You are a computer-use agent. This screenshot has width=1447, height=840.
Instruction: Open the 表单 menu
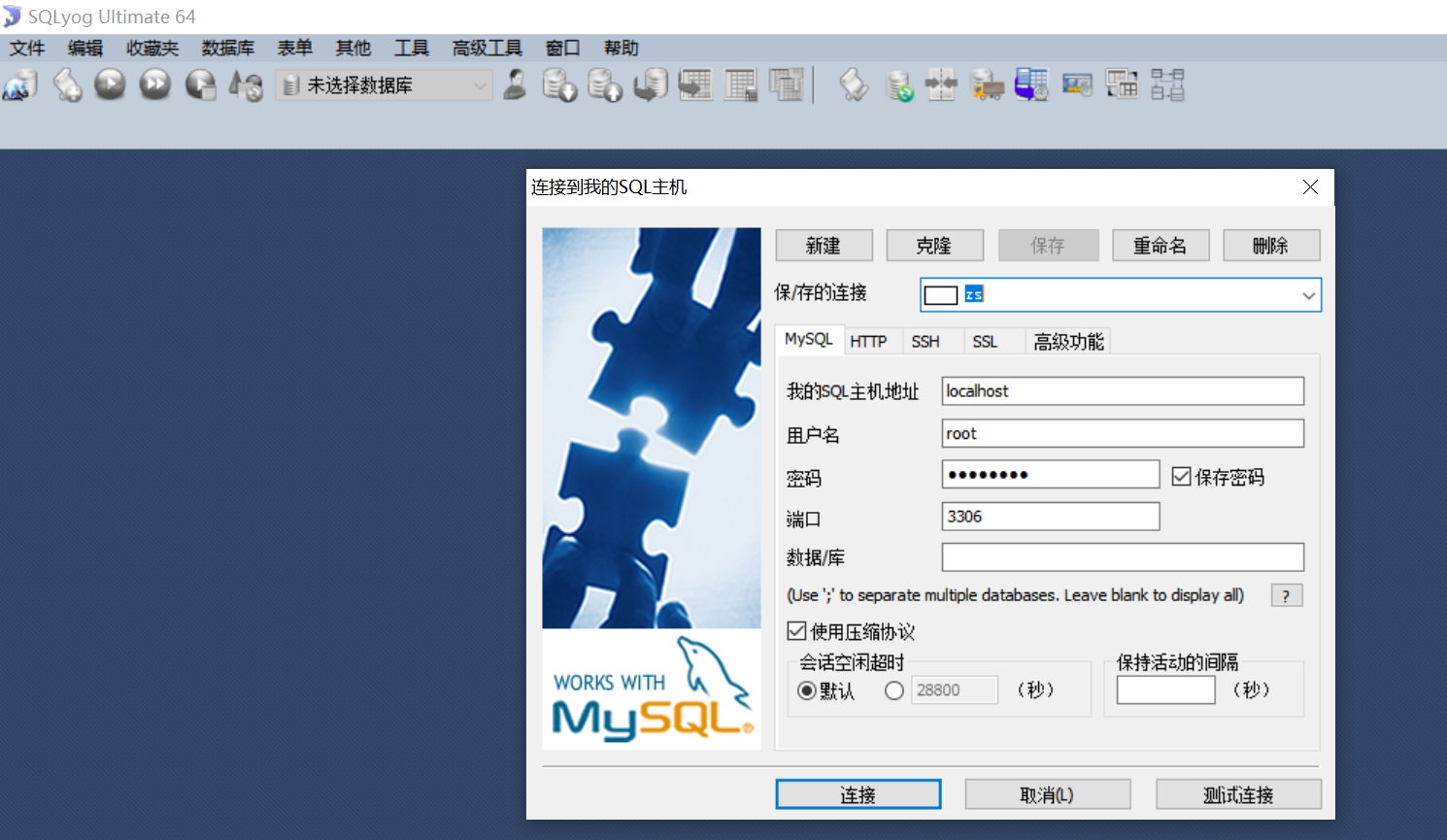(x=295, y=48)
